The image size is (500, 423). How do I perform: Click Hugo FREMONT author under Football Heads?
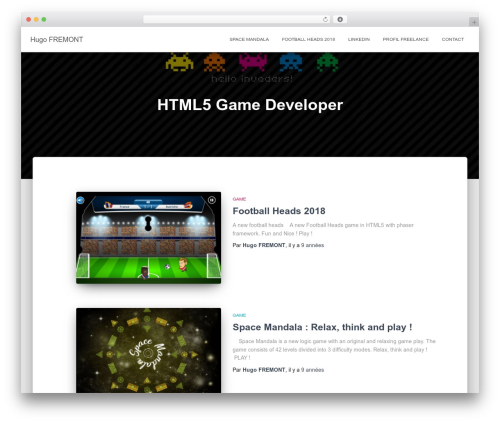(x=264, y=245)
